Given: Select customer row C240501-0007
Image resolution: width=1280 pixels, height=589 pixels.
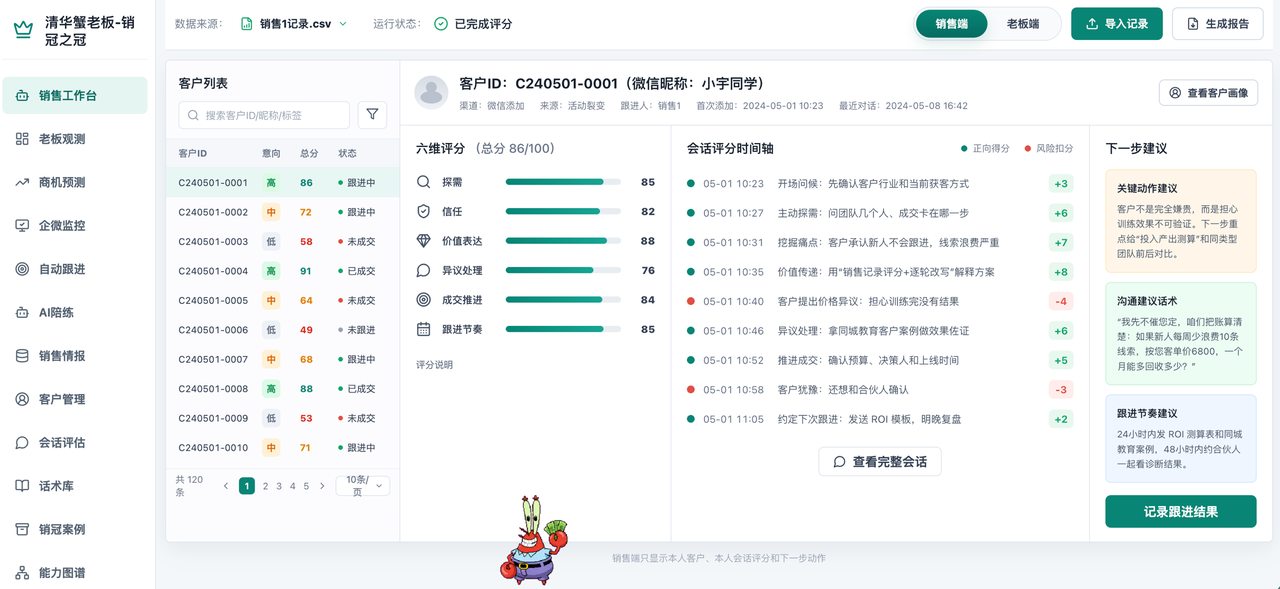Looking at the screenshot, I should (x=282, y=359).
